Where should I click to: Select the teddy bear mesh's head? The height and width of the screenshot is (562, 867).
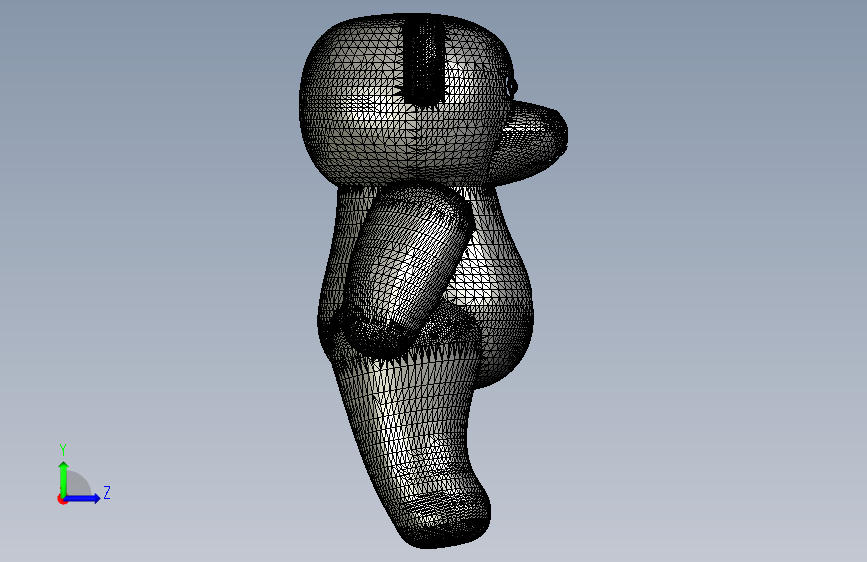(409, 100)
